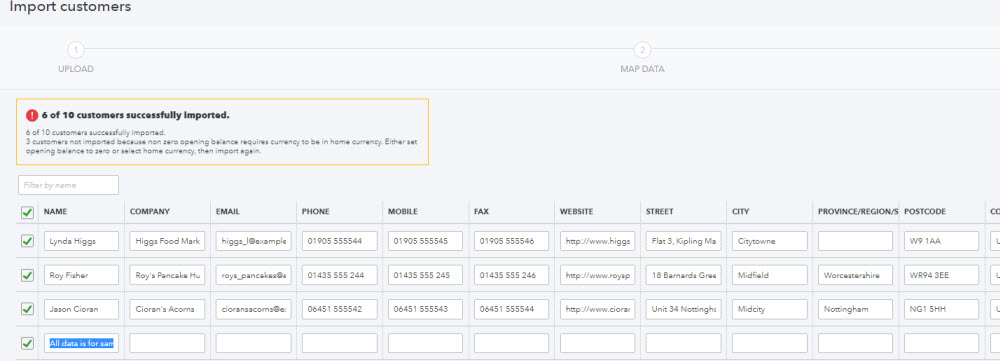Select step 1 Upload circle

[76, 50]
